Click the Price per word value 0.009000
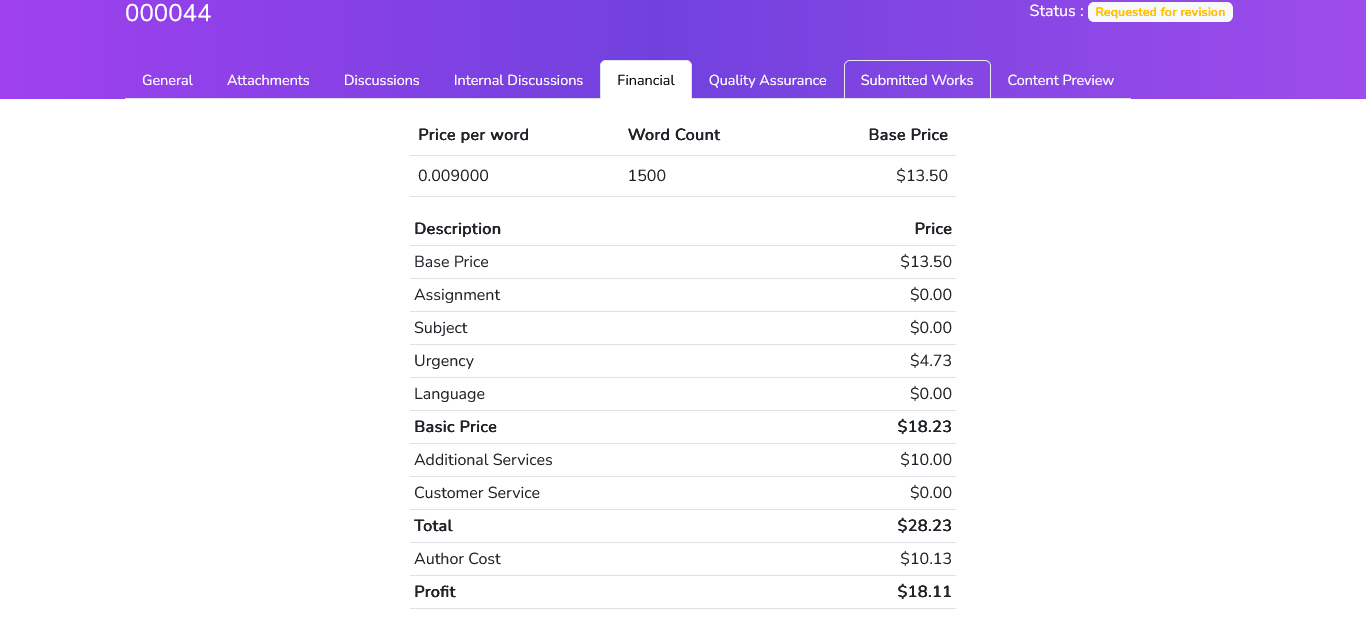The image size is (1366, 643). pos(453,176)
